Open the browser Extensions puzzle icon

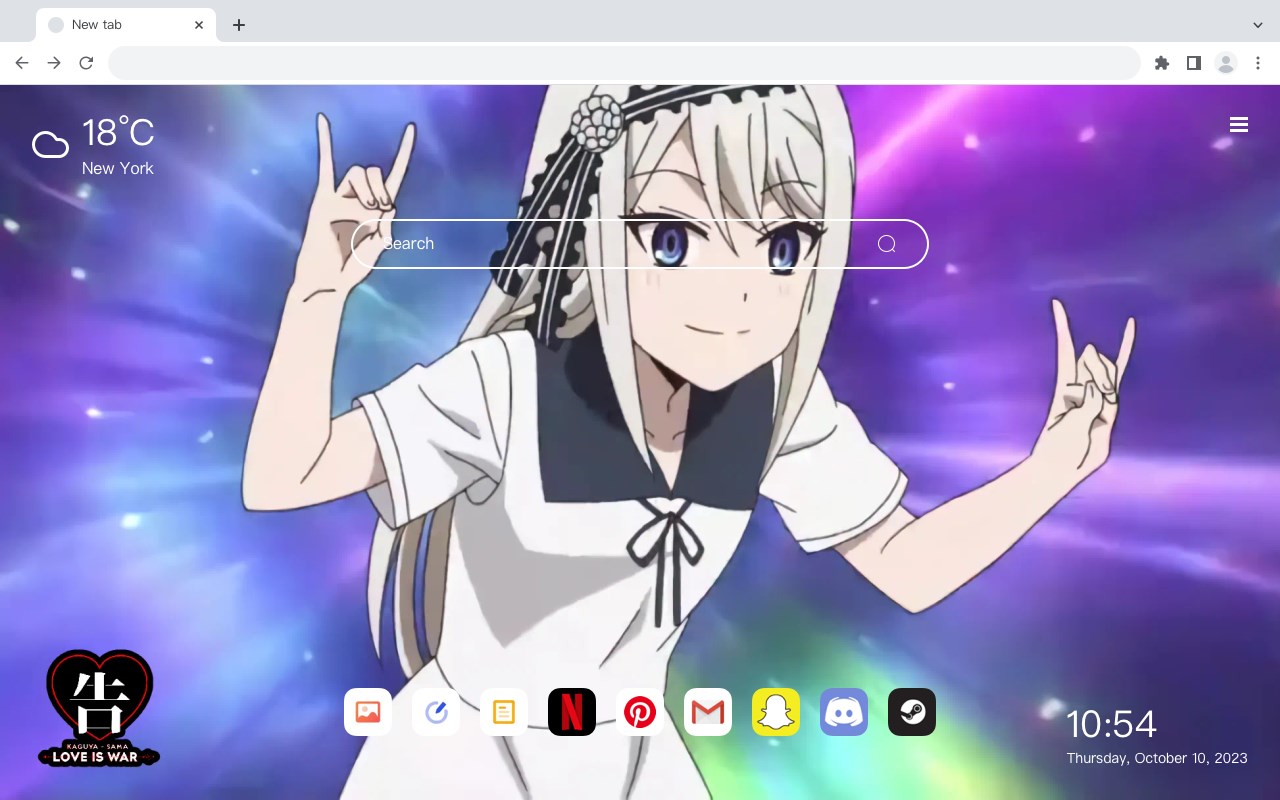pyautogui.click(x=1161, y=63)
